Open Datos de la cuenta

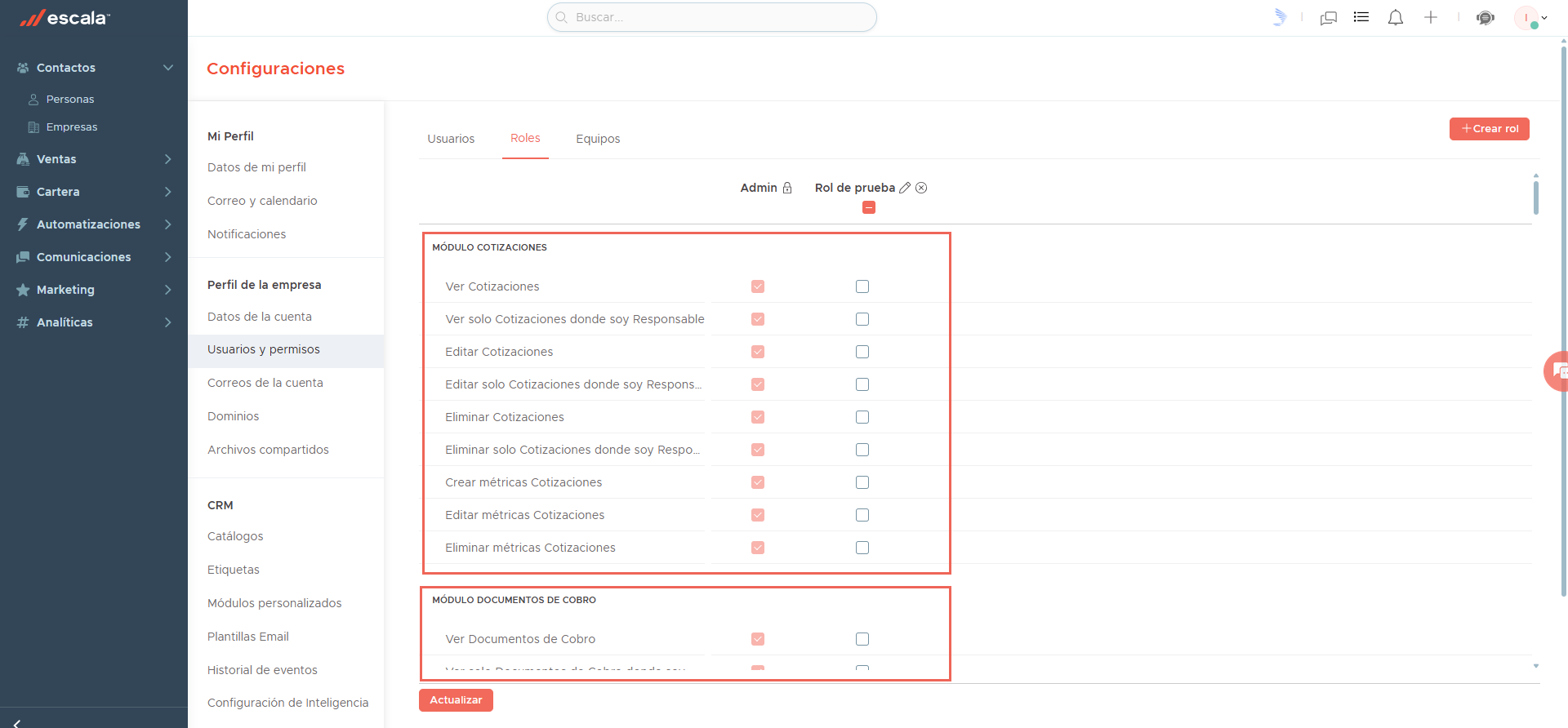pyautogui.click(x=260, y=317)
